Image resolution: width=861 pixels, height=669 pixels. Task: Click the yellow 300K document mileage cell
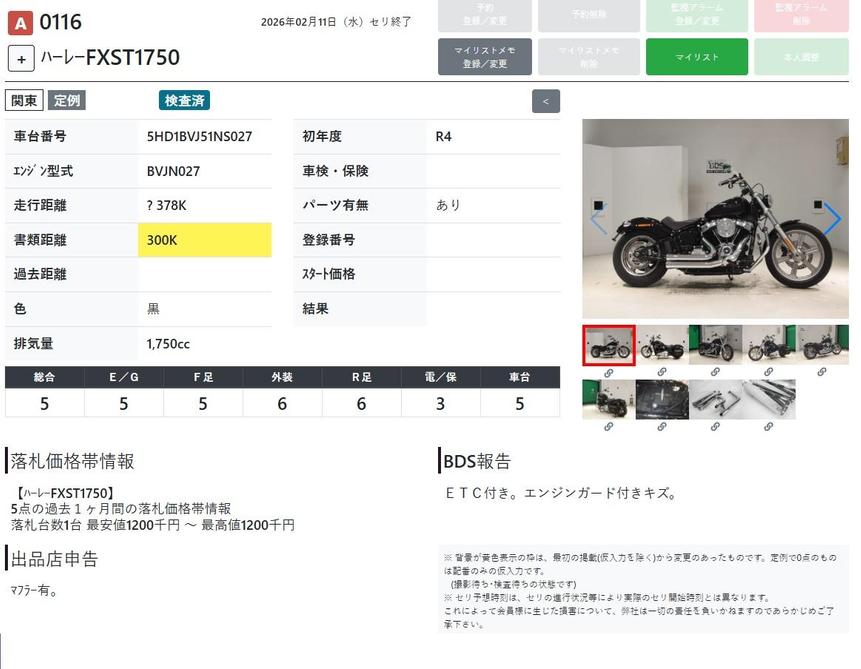205,240
